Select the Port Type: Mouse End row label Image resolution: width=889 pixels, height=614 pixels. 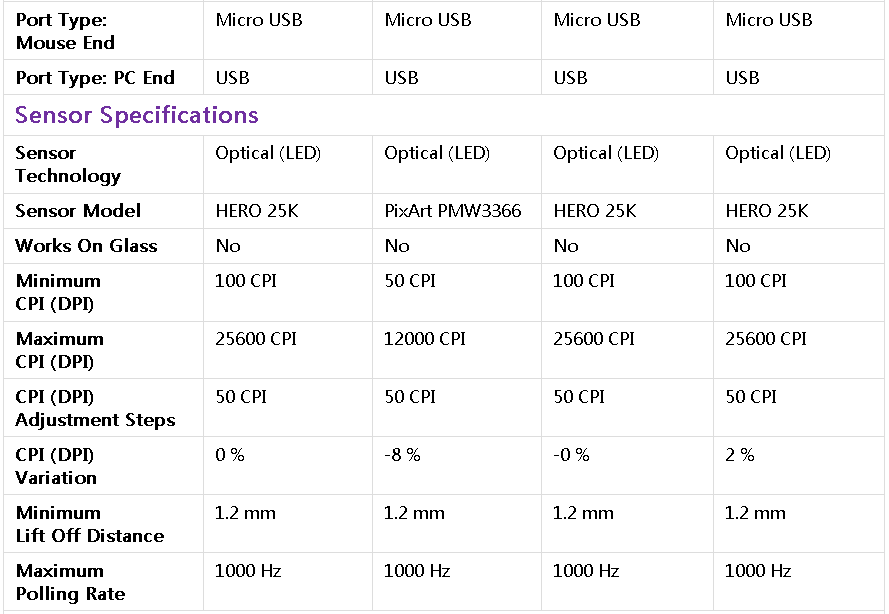point(65,31)
